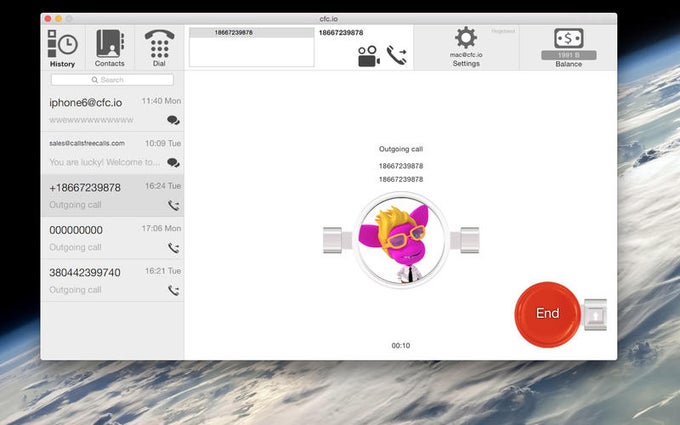Click the red End call button
The image size is (680, 425).
click(547, 314)
